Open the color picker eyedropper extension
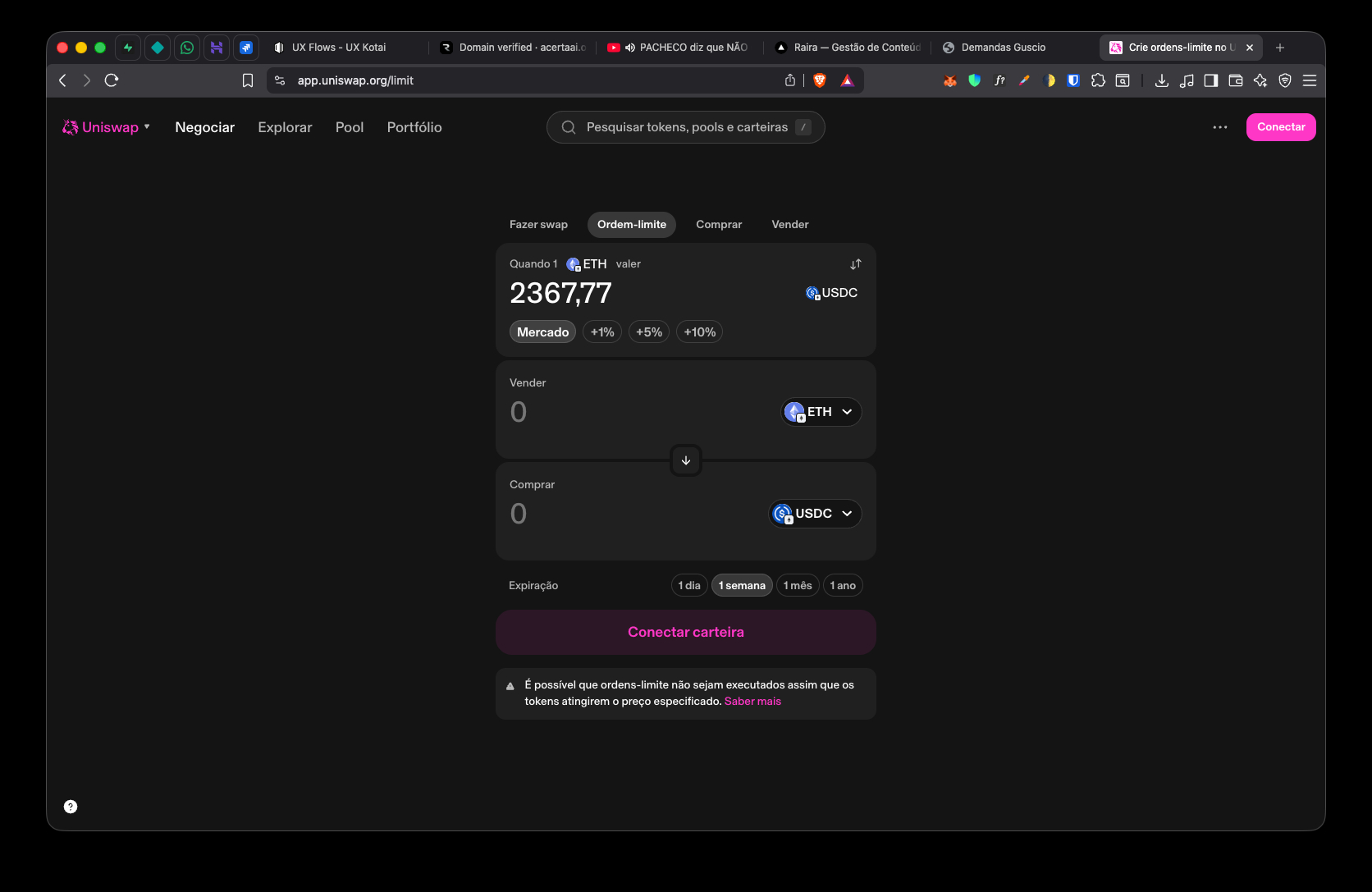This screenshot has width=1372, height=892. [1024, 80]
